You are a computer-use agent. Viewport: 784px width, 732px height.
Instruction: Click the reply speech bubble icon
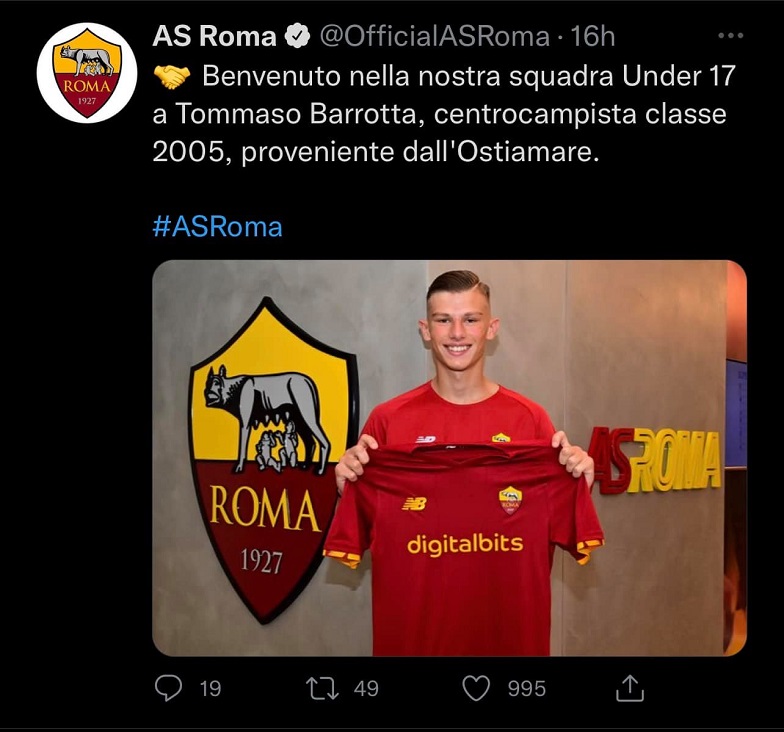pyautogui.click(x=168, y=688)
